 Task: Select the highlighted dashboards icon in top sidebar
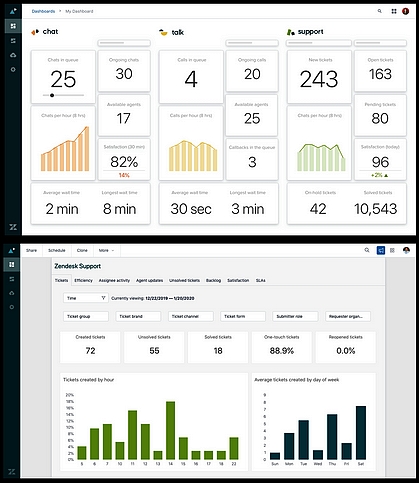click(x=13, y=26)
